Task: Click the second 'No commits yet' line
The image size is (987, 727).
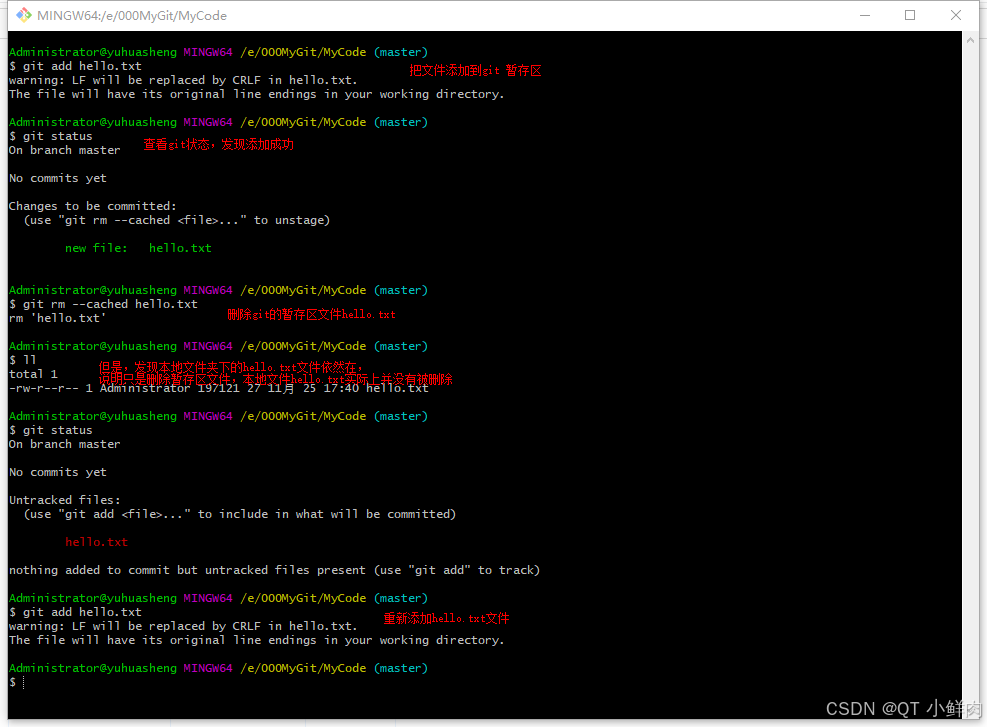Action: point(58,472)
